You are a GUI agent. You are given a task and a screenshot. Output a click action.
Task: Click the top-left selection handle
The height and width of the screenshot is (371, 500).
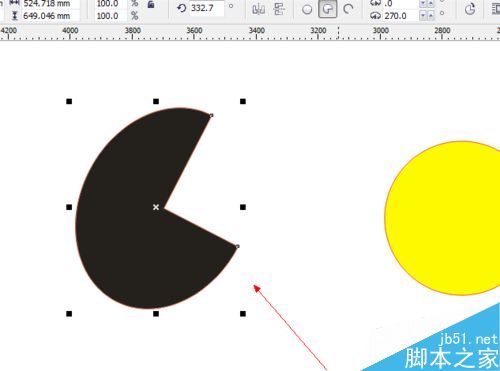(x=69, y=101)
